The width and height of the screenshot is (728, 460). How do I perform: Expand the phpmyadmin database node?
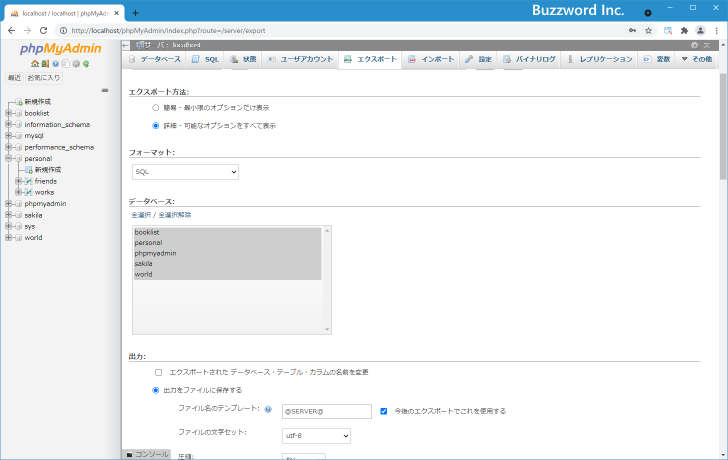click(8, 204)
